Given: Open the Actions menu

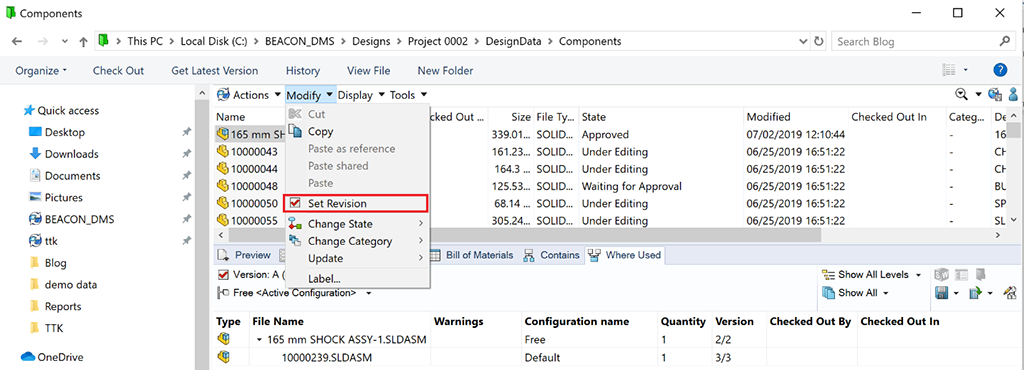Looking at the screenshot, I should tap(249, 95).
